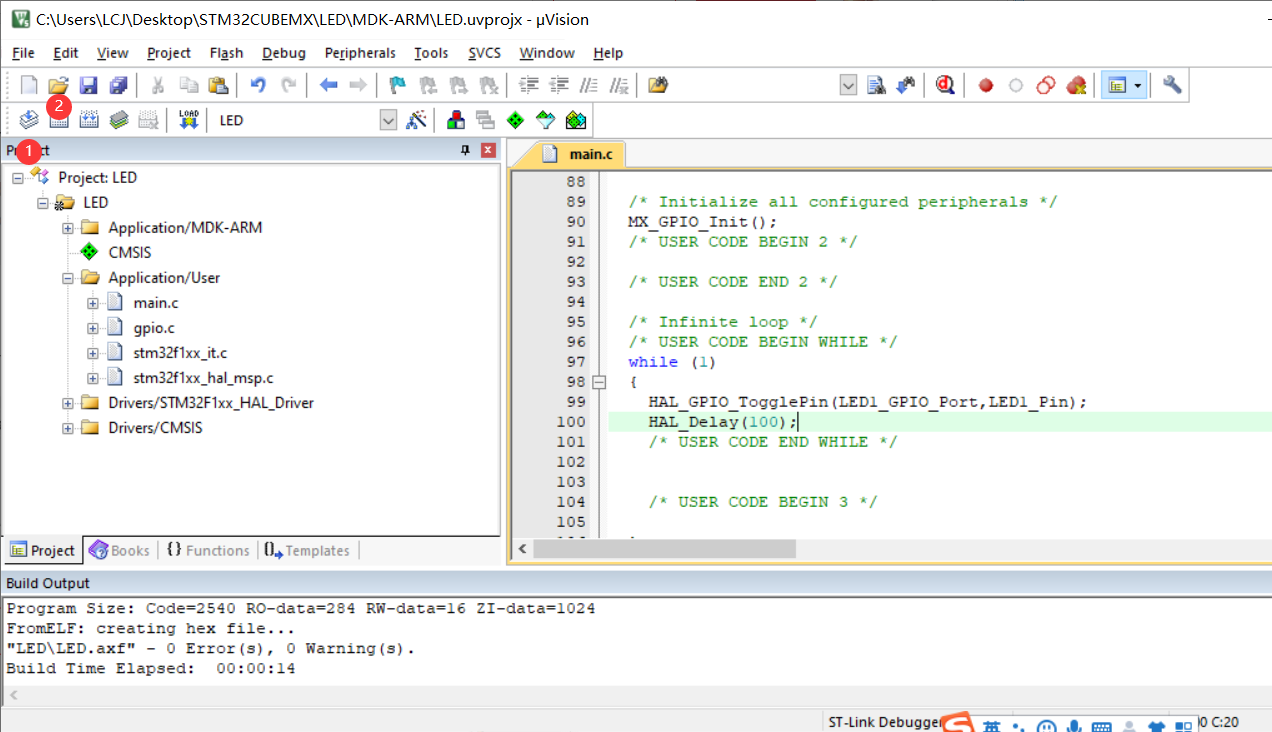Screen dimensions: 1272x732
Task: Indent the selected lines
Action: tap(530, 86)
